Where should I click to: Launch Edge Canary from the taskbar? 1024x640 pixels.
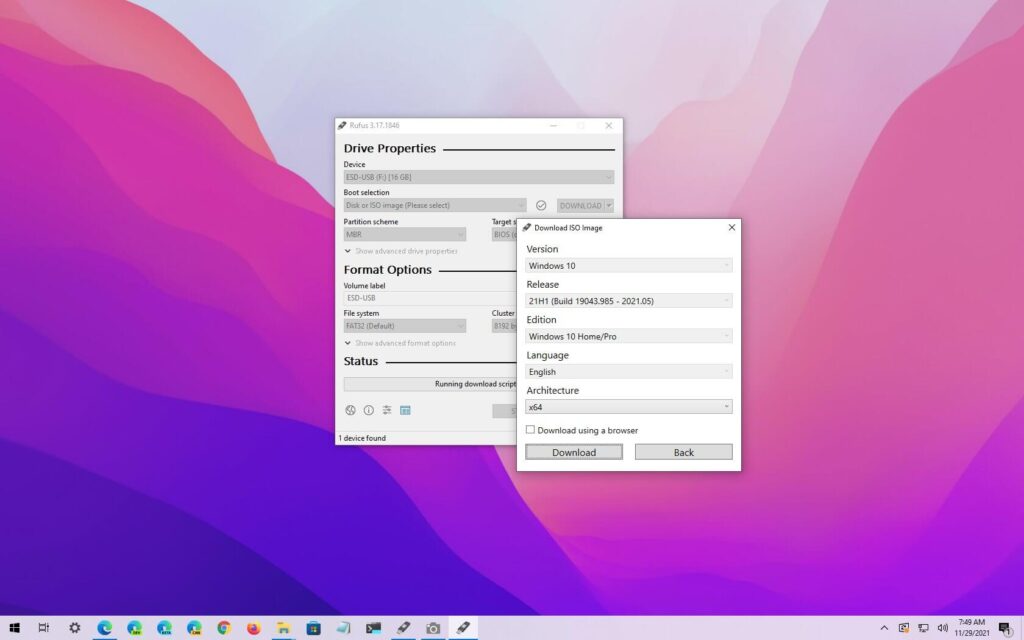point(194,628)
